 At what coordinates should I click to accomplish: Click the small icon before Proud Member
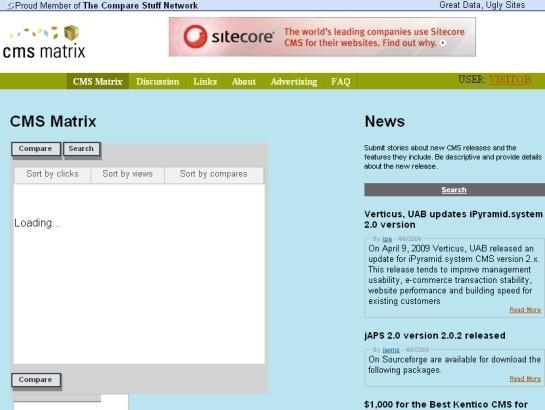[11, 6]
